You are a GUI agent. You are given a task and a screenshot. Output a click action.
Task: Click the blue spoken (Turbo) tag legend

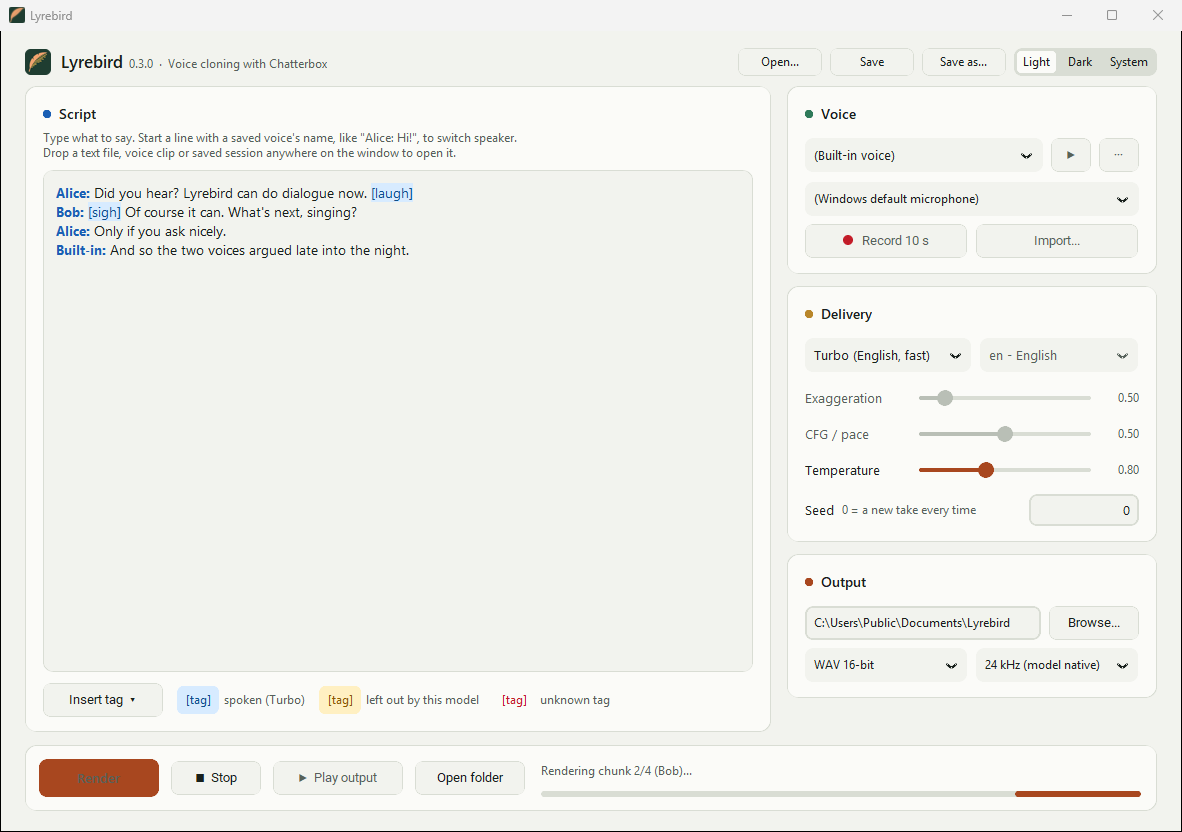pos(198,700)
